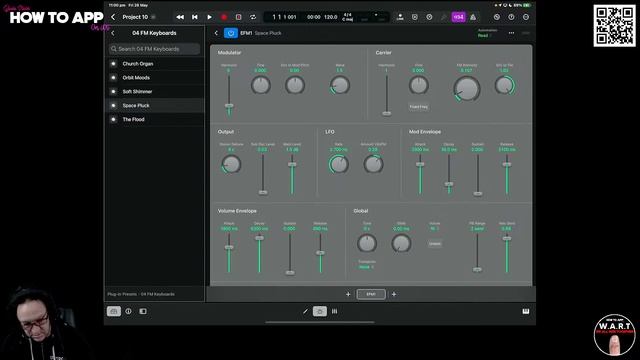Open the plug-in three-dots menu
The image size is (640, 360).
click(x=511, y=33)
